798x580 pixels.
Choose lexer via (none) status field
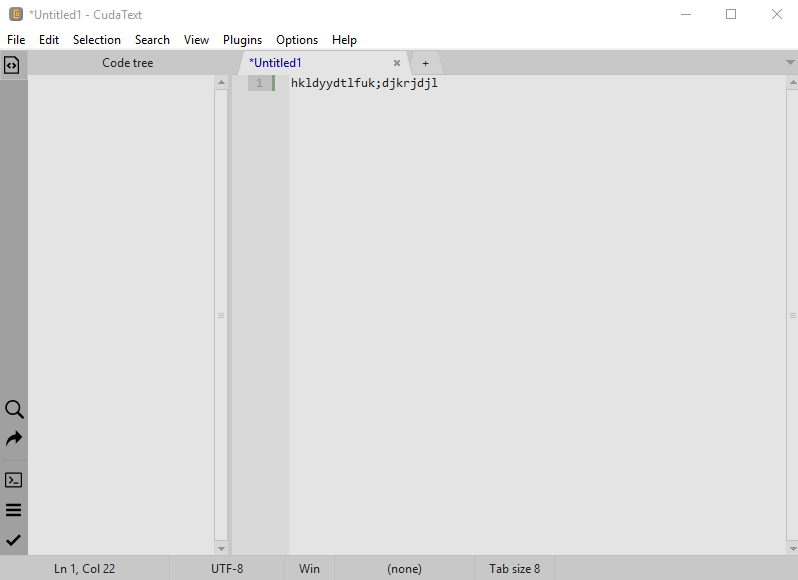pyautogui.click(x=405, y=568)
